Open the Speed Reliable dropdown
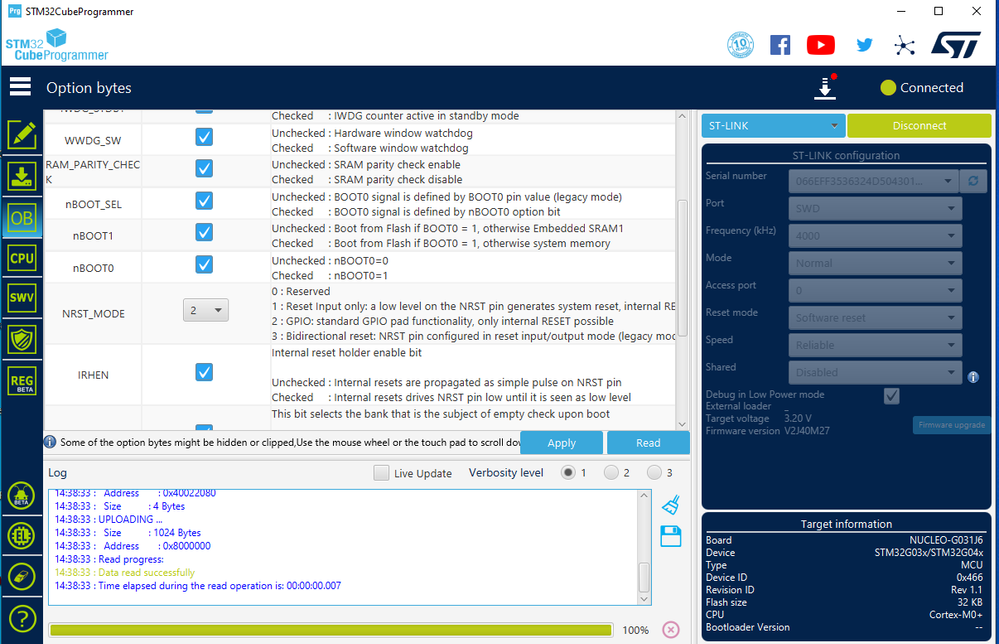The width and height of the screenshot is (999, 644). [x=875, y=345]
